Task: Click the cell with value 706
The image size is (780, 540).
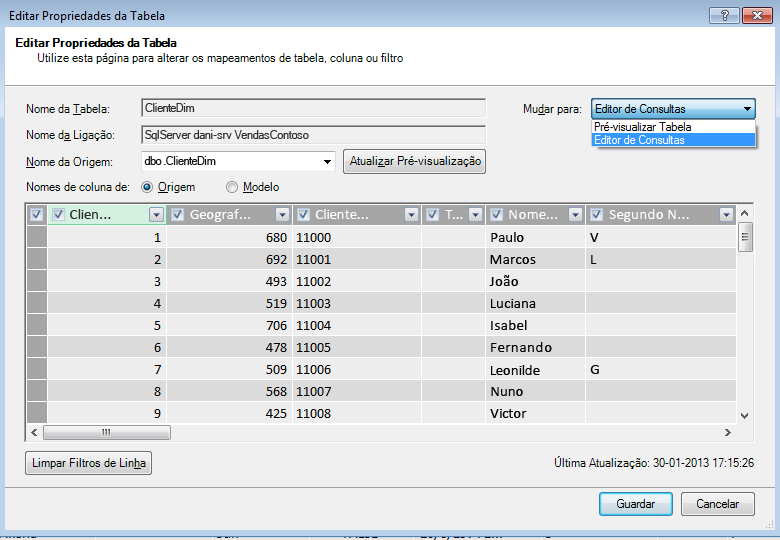Action: 229,325
